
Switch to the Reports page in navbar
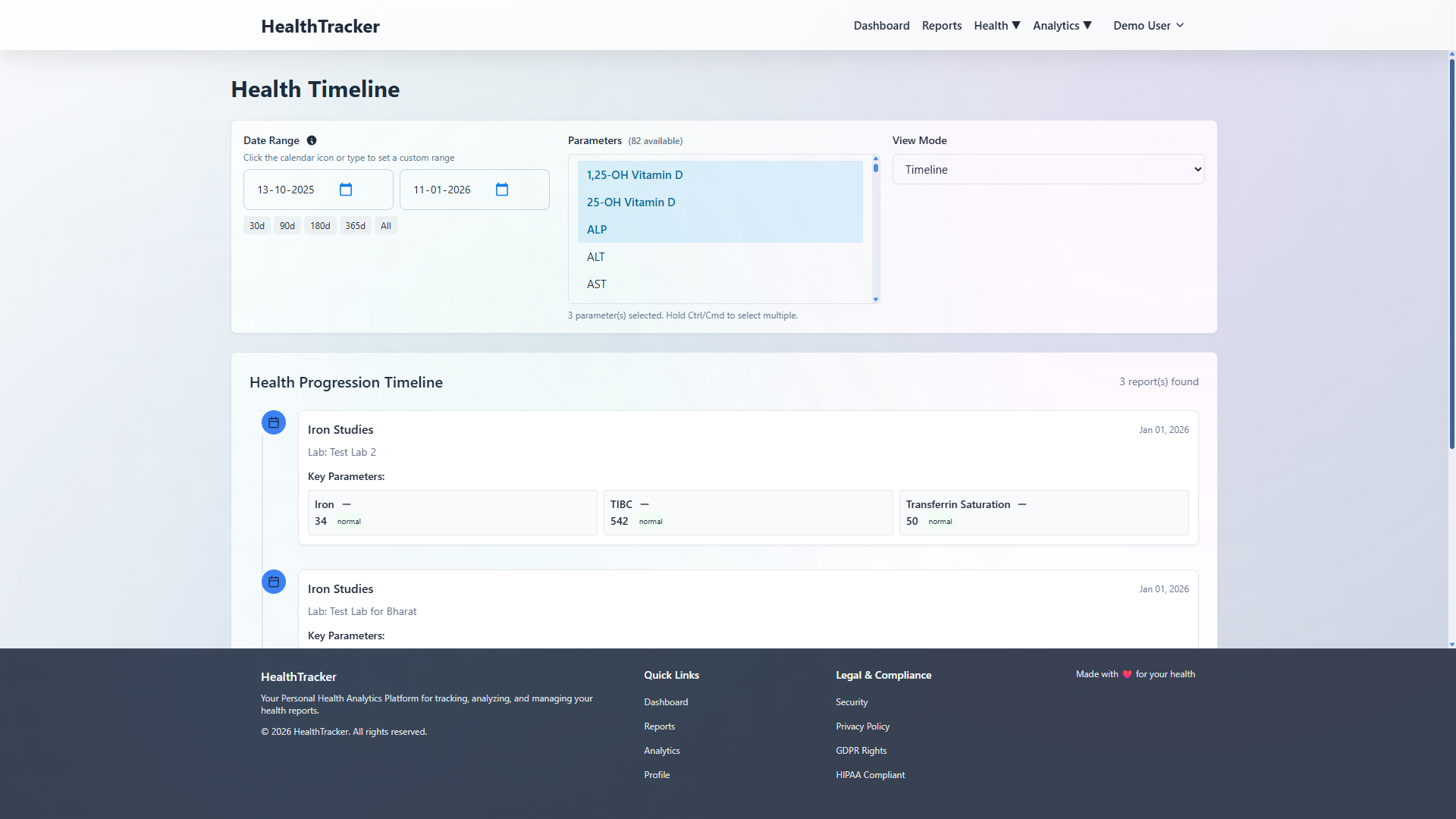coord(941,25)
